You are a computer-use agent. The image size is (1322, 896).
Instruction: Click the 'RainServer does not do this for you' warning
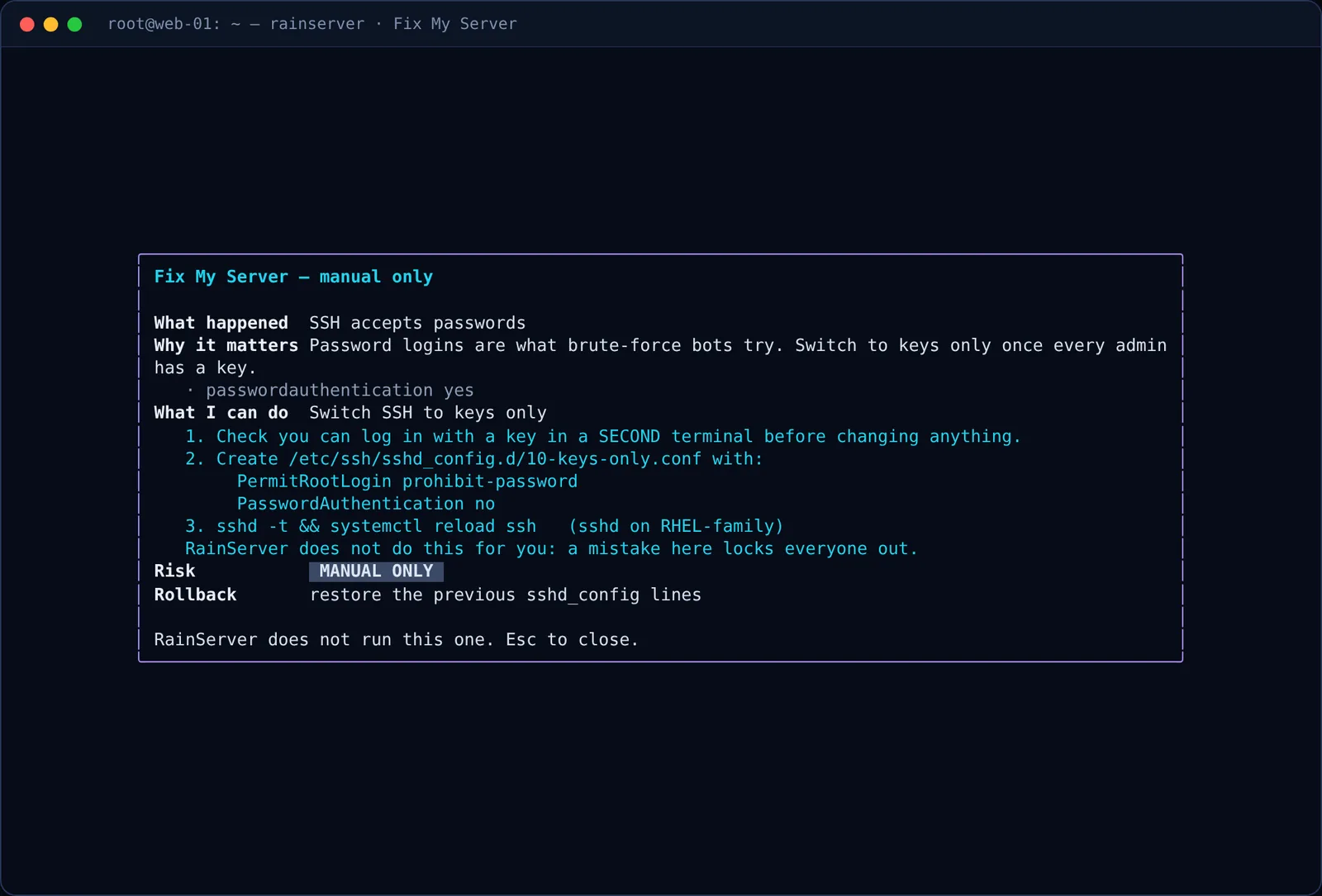point(551,548)
